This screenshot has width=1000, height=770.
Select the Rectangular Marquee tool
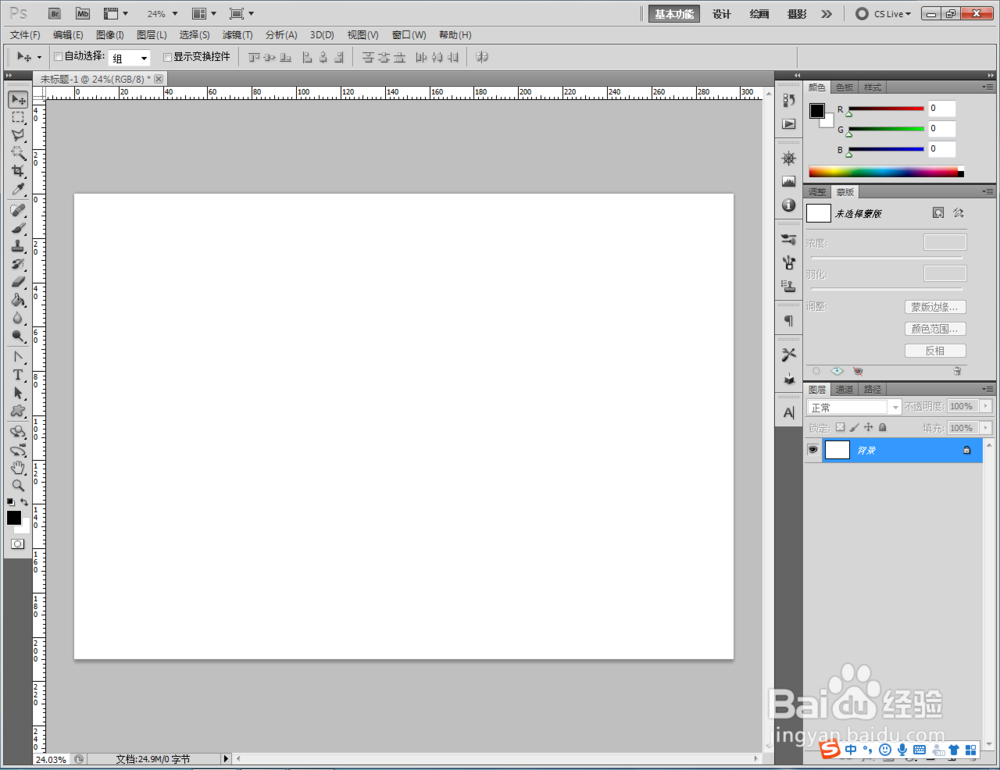(18, 117)
